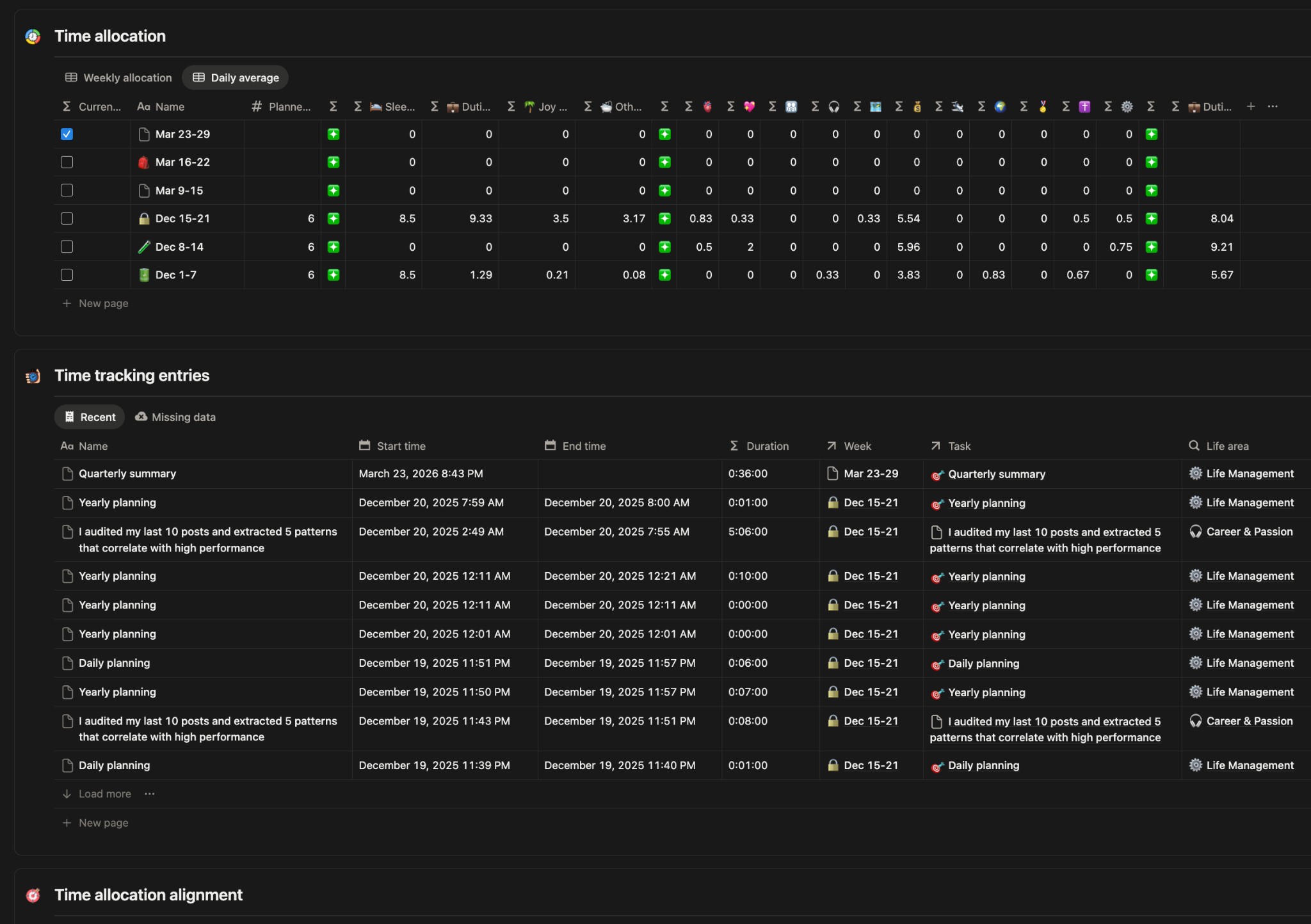Image resolution: width=1311 pixels, height=924 pixels.
Task: Click the plus to add a new column
Action: pos(1250,107)
